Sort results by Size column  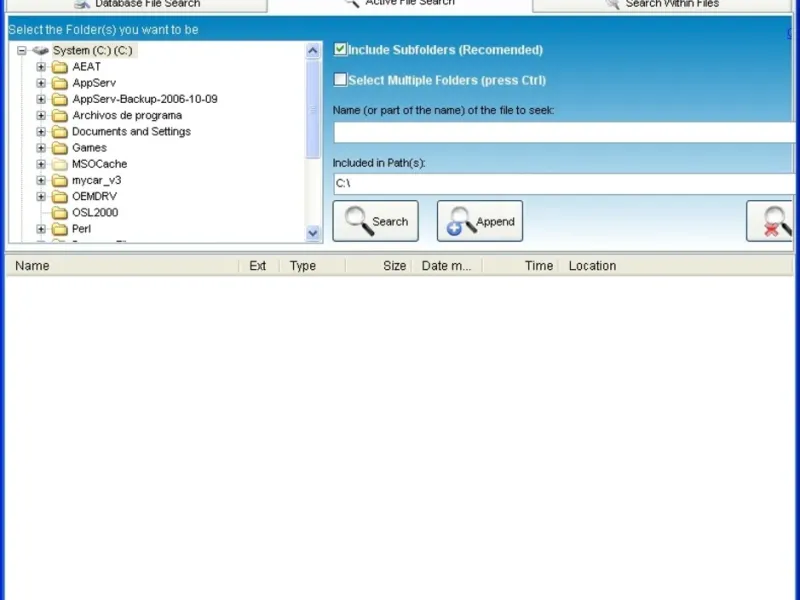click(x=379, y=266)
